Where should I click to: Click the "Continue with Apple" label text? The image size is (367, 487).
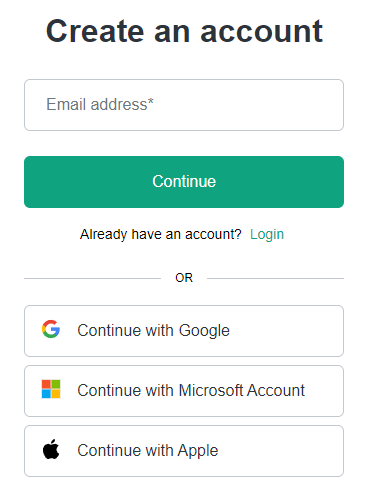[148, 451]
